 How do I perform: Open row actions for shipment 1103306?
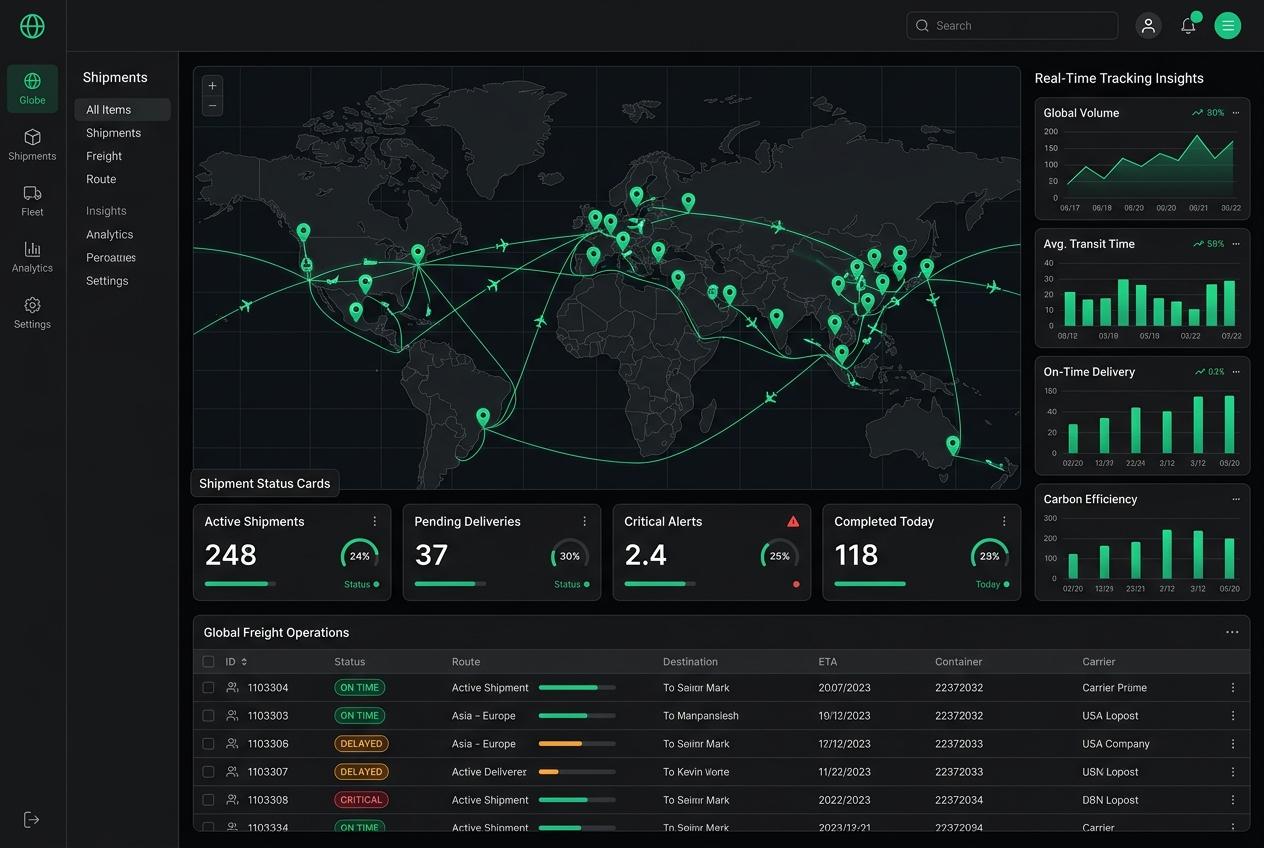tap(1233, 744)
